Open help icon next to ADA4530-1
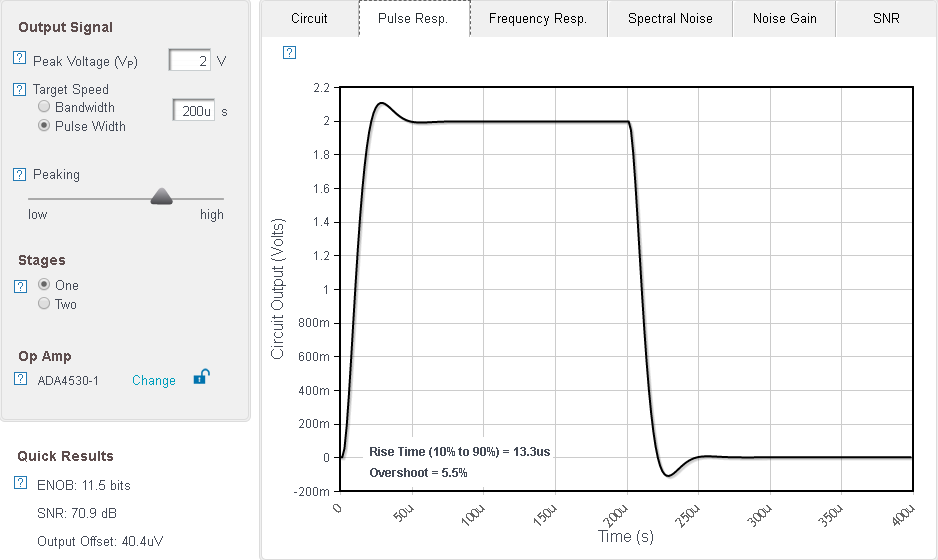Image resolution: width=938 pixels, height=560 pixels. tap(20, 379)
